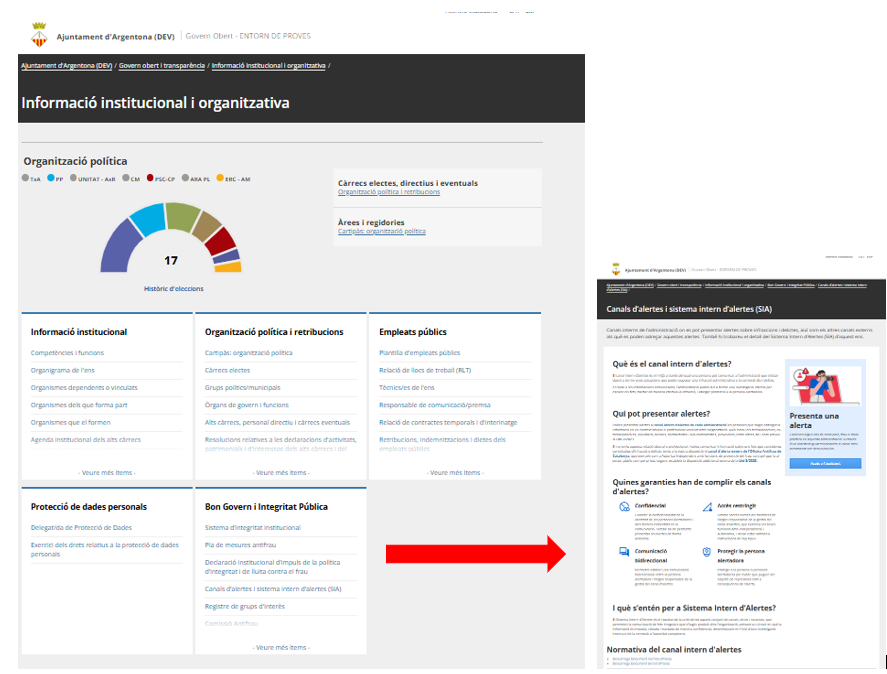Toggle the PP party legend dot
887x674 pixels.
click(x=50, y=178)
